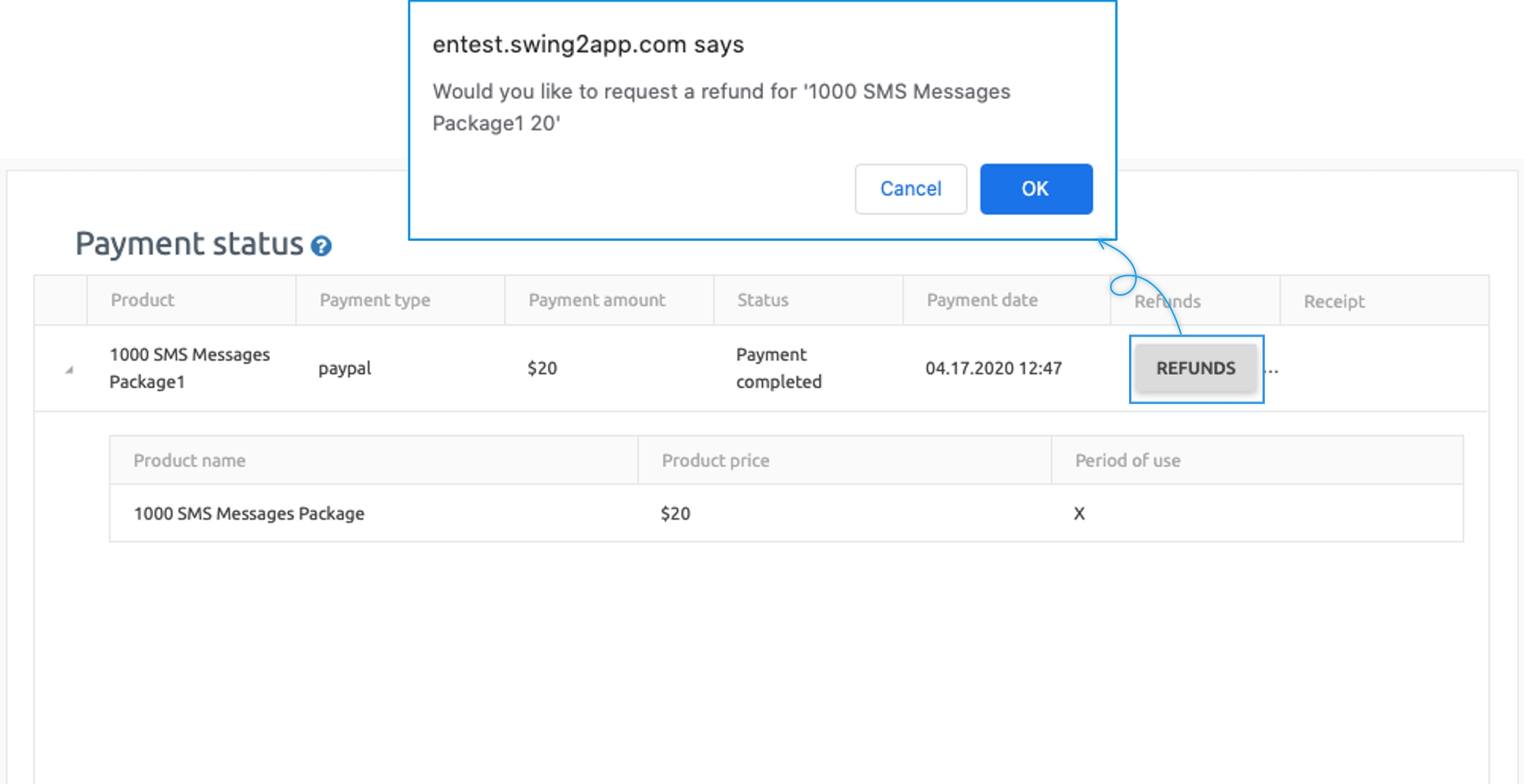Click the paypal payment type cell
This screenshot has width=1524, height=784.
click(x=345, y=369)
